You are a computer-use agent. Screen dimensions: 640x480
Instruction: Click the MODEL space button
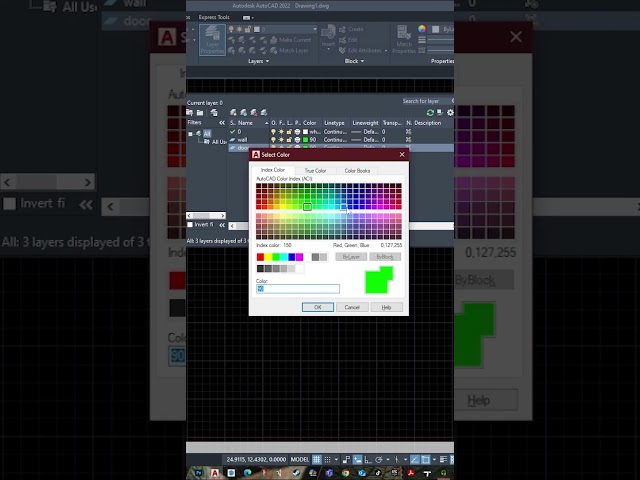300,460
